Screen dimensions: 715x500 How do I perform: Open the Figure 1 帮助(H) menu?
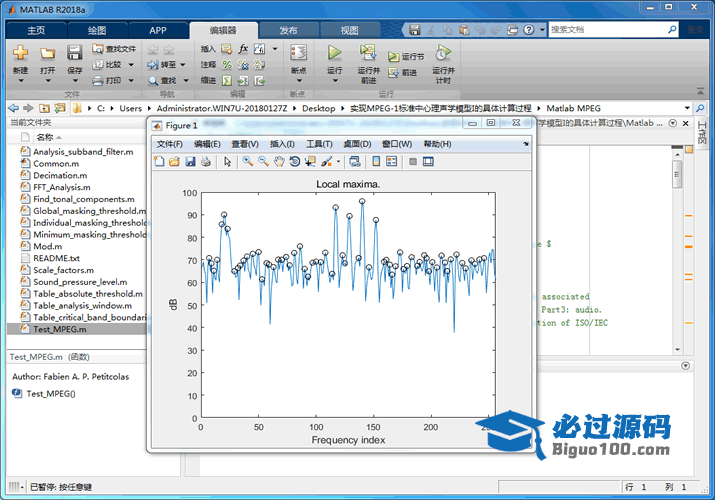pyautogui.click(x=437, y=144)
